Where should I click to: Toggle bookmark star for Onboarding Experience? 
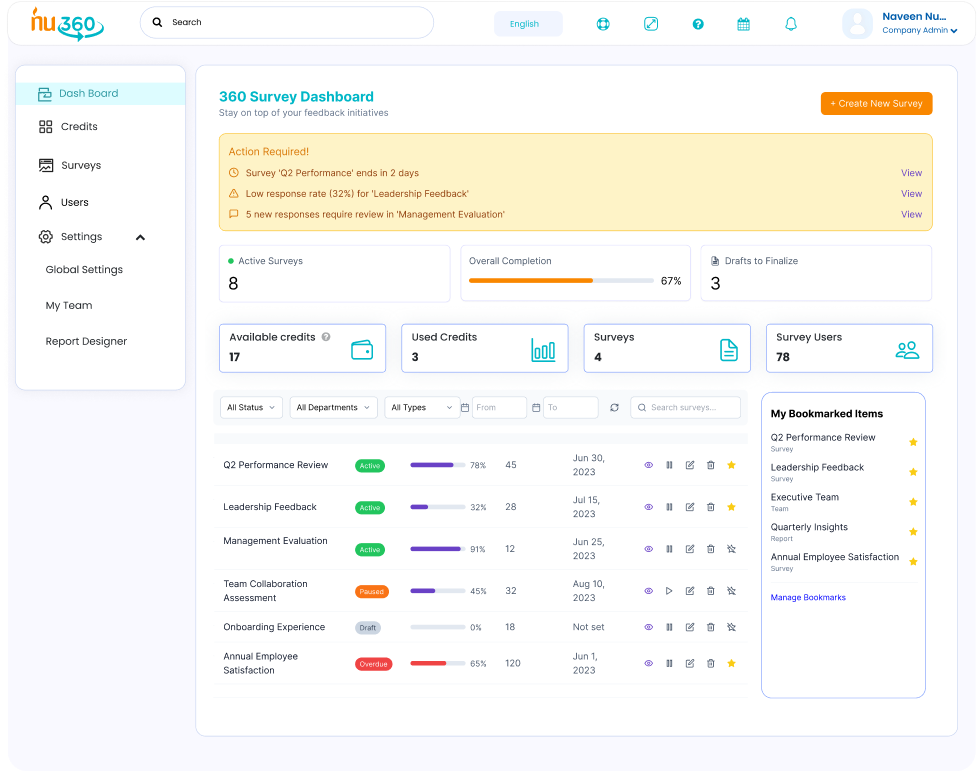(x=731, y=627)
